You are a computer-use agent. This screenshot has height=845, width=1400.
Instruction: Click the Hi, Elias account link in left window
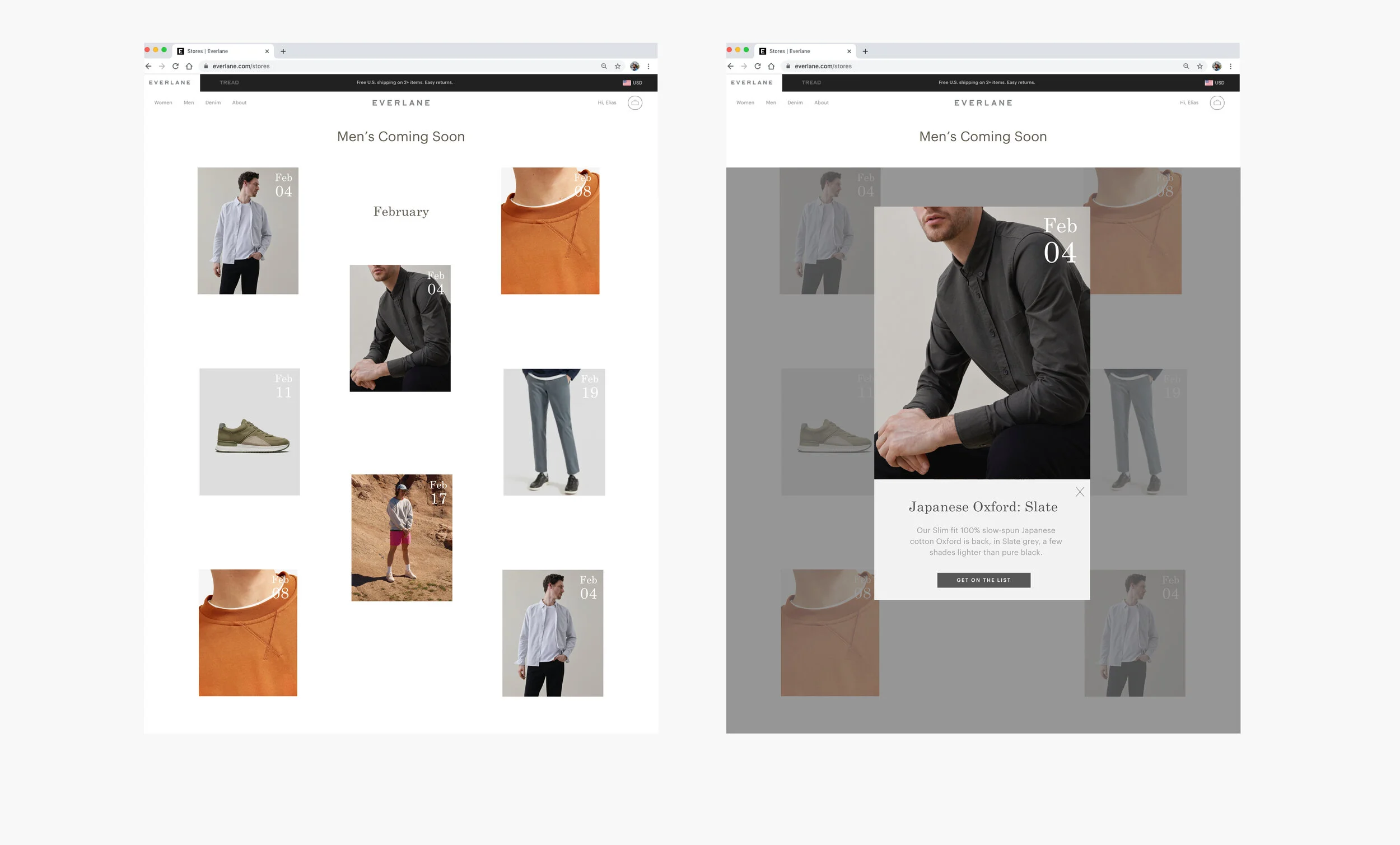(x=607, y=103)
